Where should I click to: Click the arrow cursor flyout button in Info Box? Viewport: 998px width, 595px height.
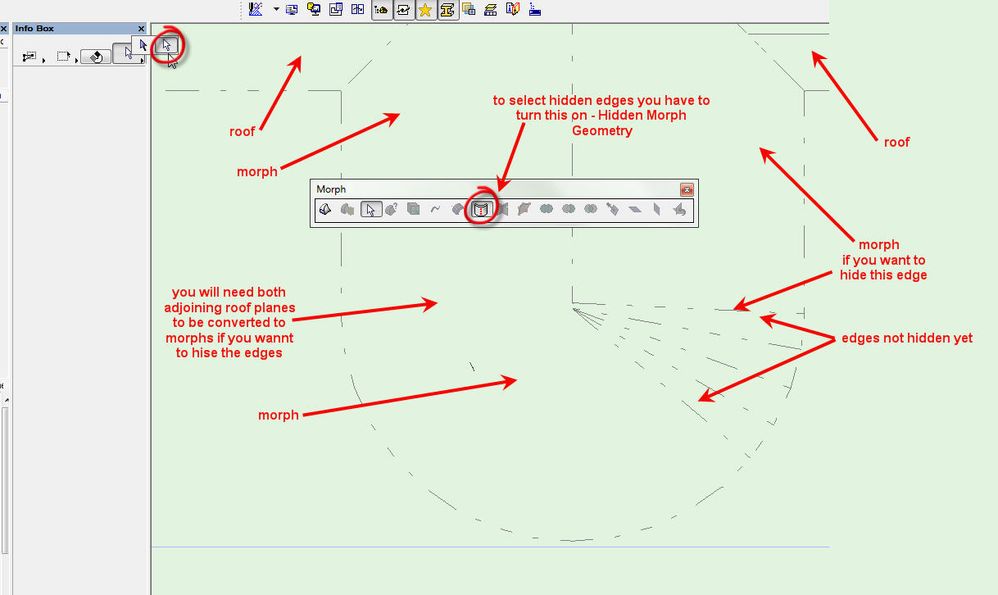[129, 53]
